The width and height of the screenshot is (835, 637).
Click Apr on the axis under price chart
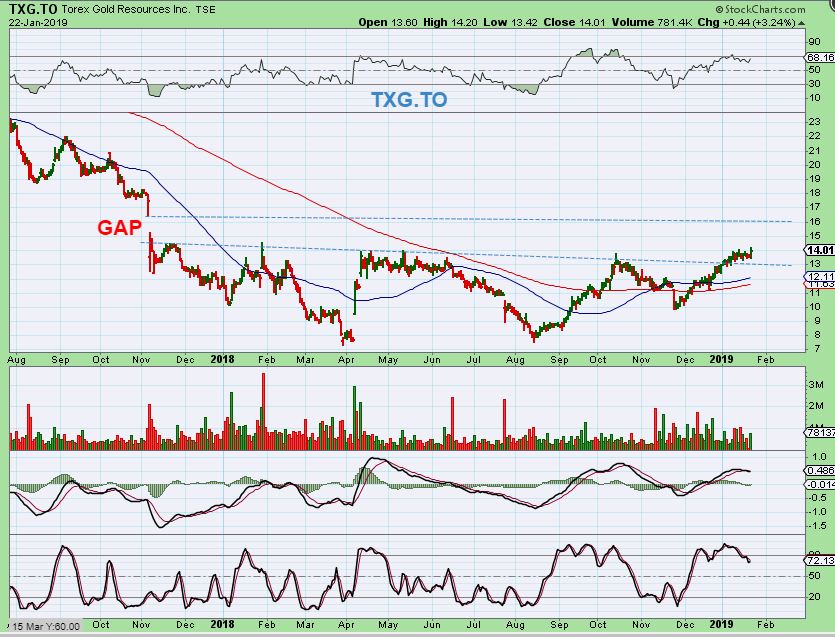click(346, 360)
